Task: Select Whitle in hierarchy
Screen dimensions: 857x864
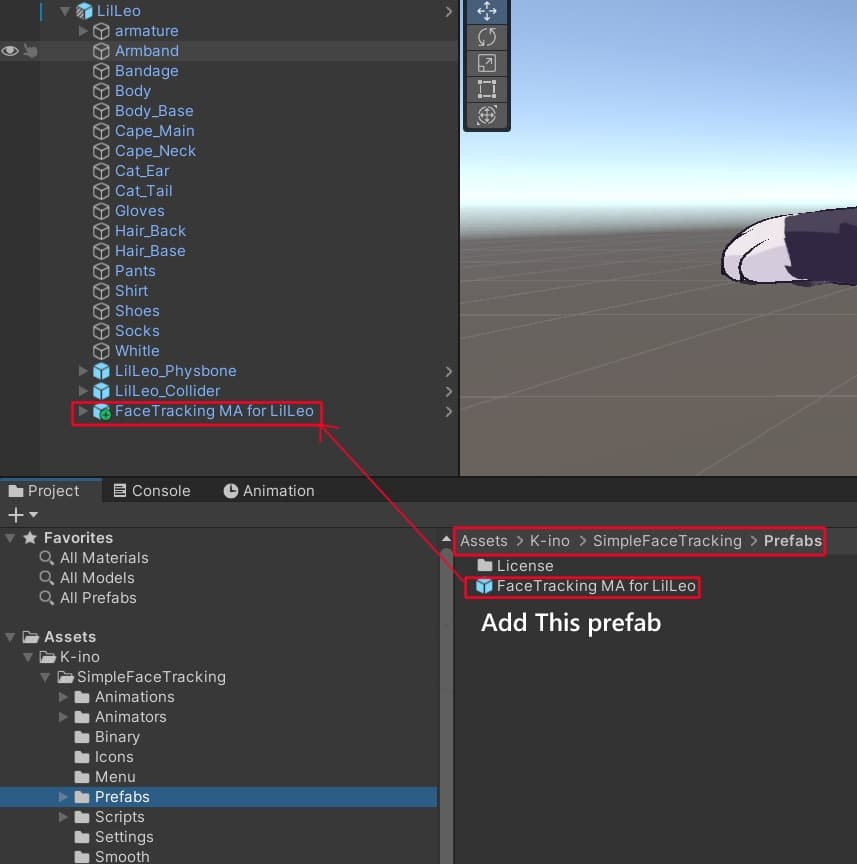Action: pyautogui.click(x=137, y=350)
